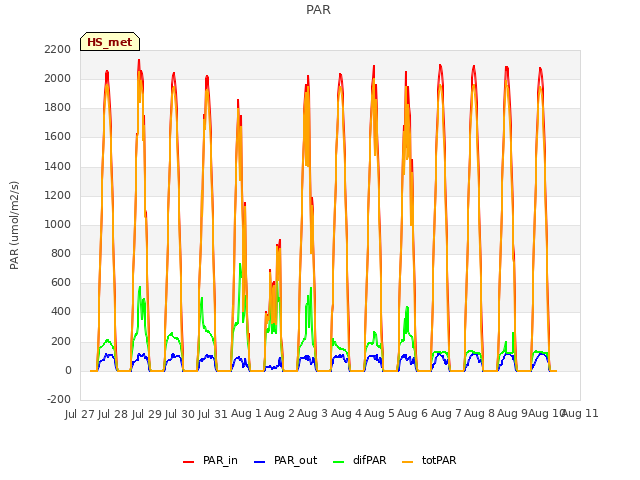The height and width of the screenshot is (480, 640).
Task: Click the 2000 y-axis tick label
Action: [x=58, y=78]
